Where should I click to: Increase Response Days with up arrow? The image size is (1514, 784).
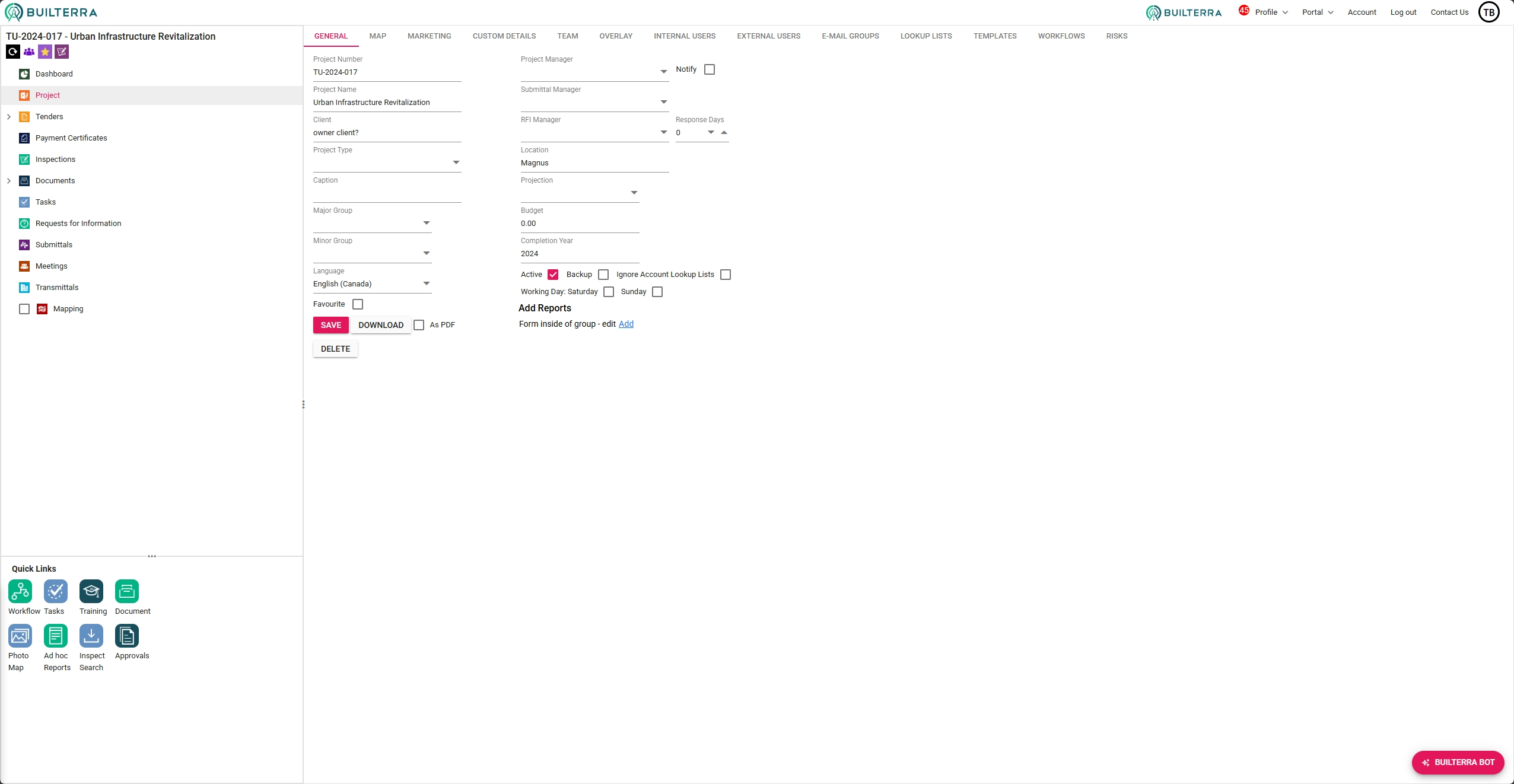click(724, 132)
